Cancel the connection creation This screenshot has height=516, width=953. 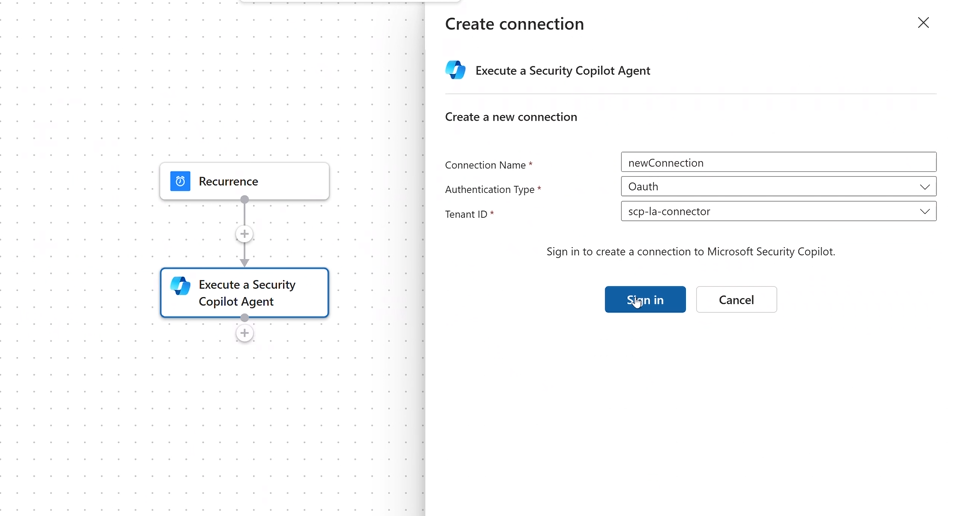[736, 300]
